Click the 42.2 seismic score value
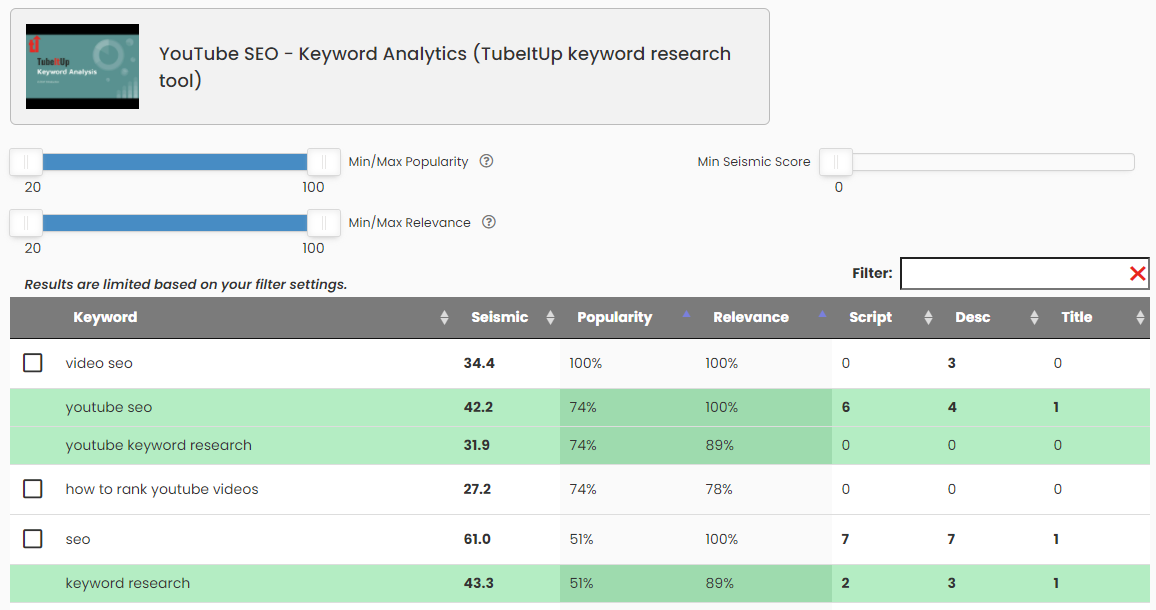Viewport: 1156px width, 610px height. coord(478,407)
